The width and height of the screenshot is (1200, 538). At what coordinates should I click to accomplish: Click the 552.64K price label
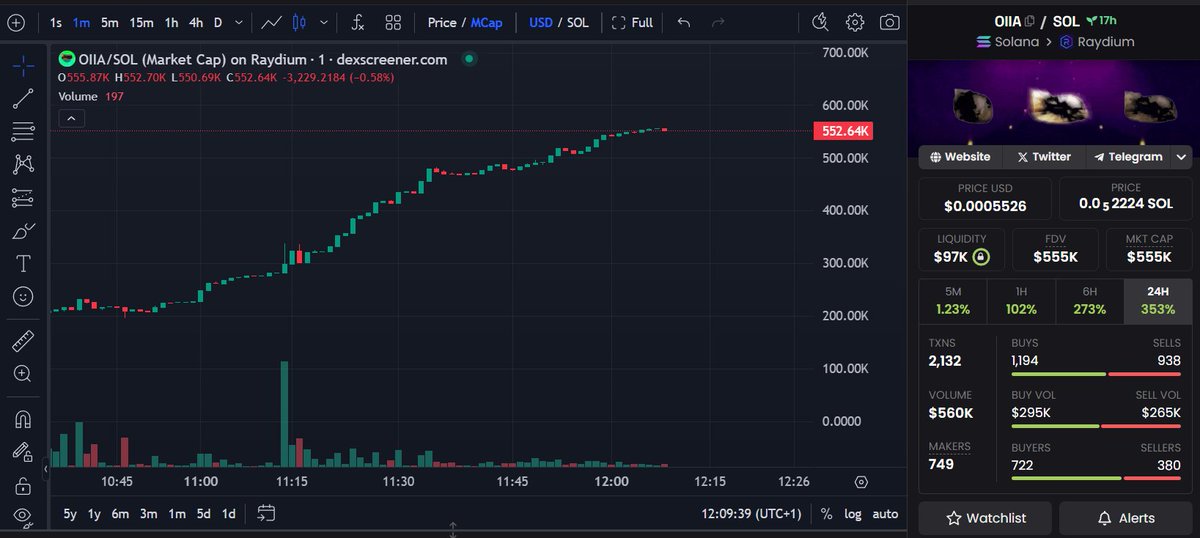point(844,131)
